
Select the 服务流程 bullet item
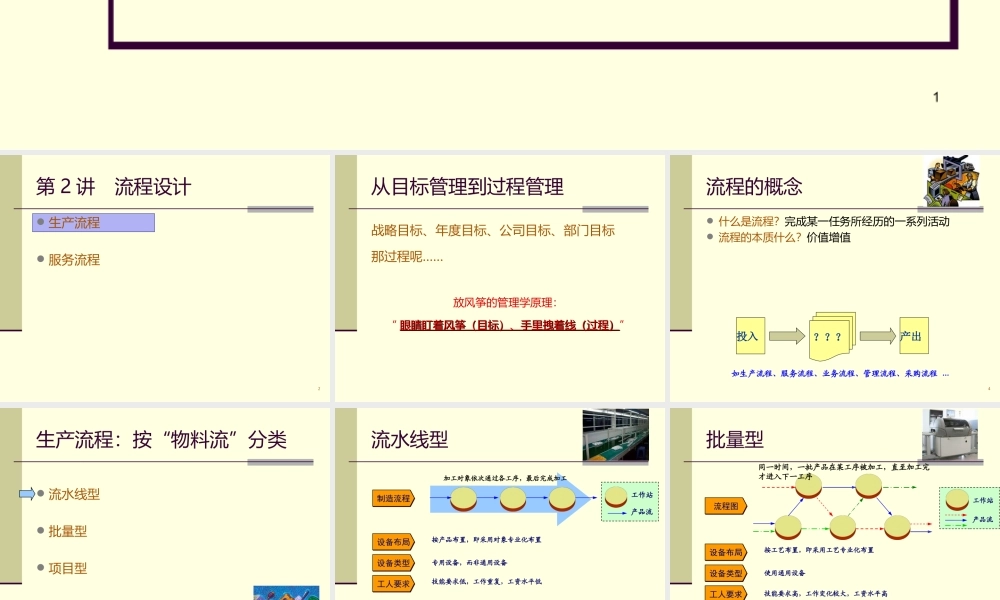74,259
